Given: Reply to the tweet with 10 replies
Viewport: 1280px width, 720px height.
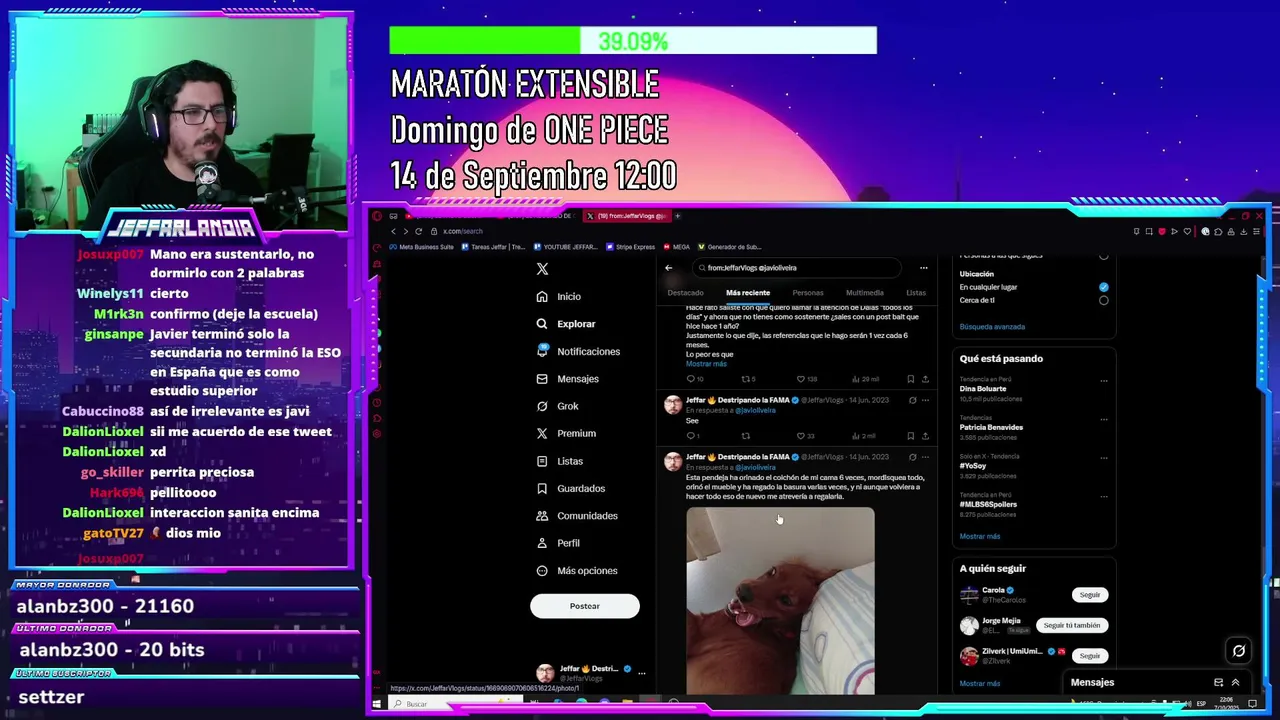Looking at the screenshot, I should click(694, 380).
